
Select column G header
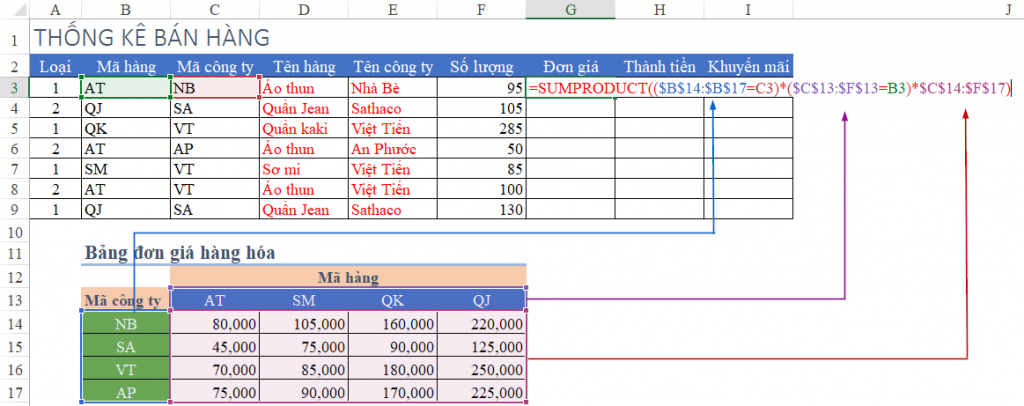coord(570,9)
